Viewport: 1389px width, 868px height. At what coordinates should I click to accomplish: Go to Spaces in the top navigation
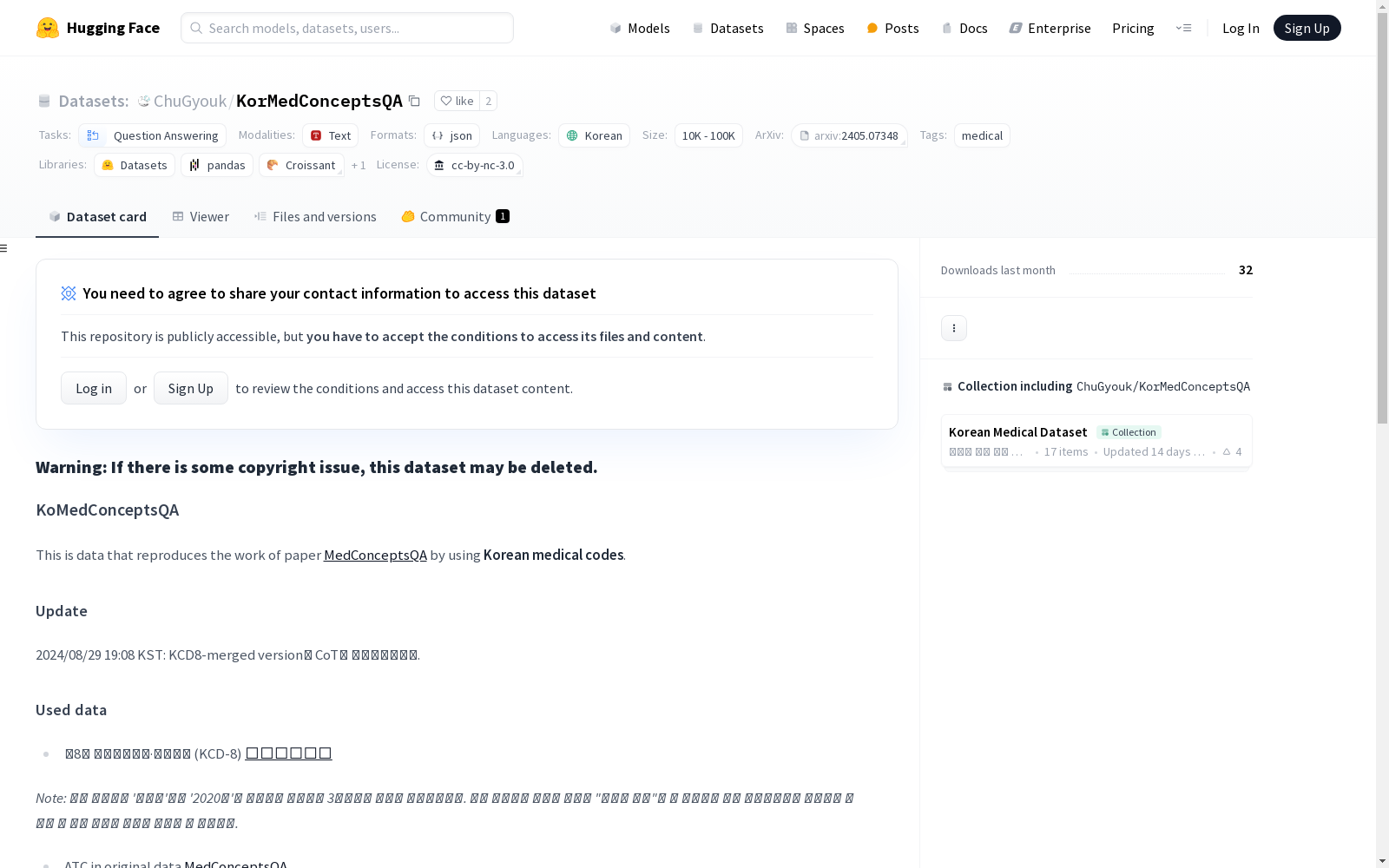(814, 28)
